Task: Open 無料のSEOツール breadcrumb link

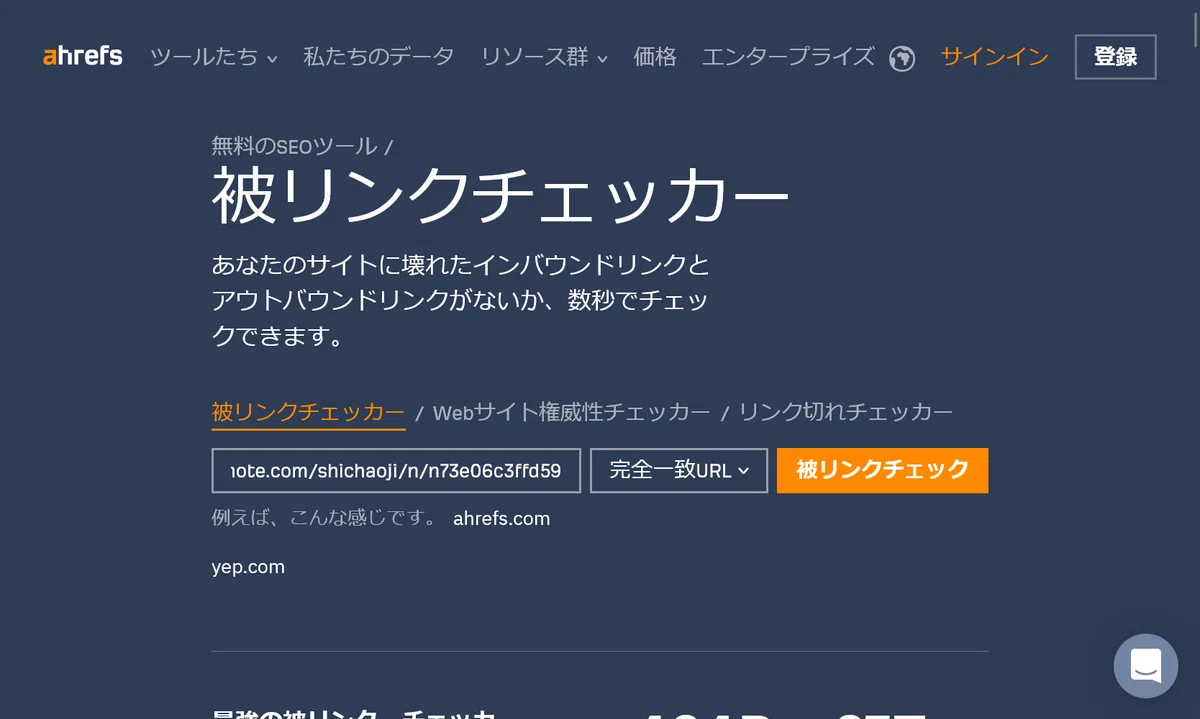Action: (295, 146)
